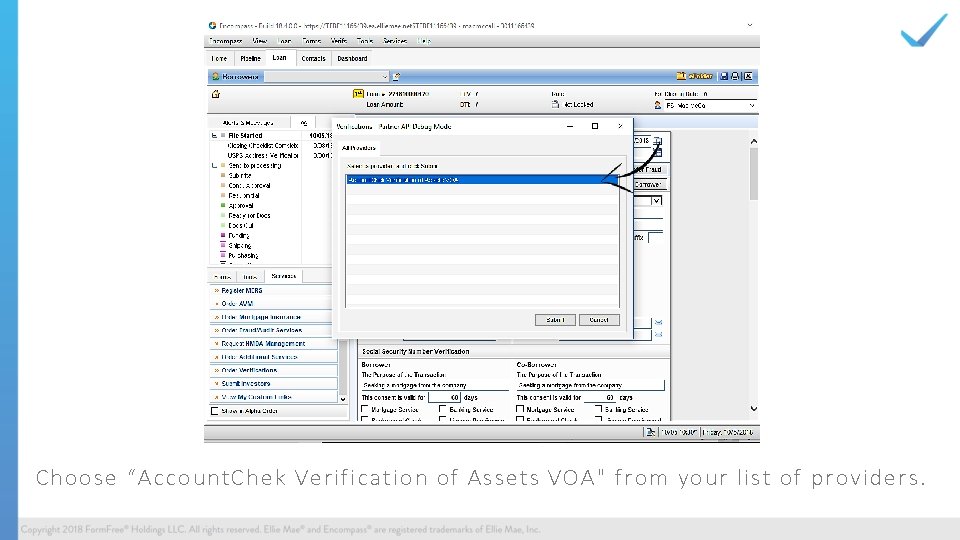Click the save loan disk icon
This screenshot has height=540, width=960.
click(724, 76)
